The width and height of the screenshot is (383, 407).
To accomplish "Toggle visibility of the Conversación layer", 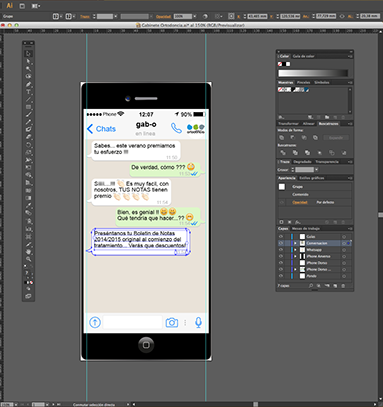I will click(x=281, y=243).
